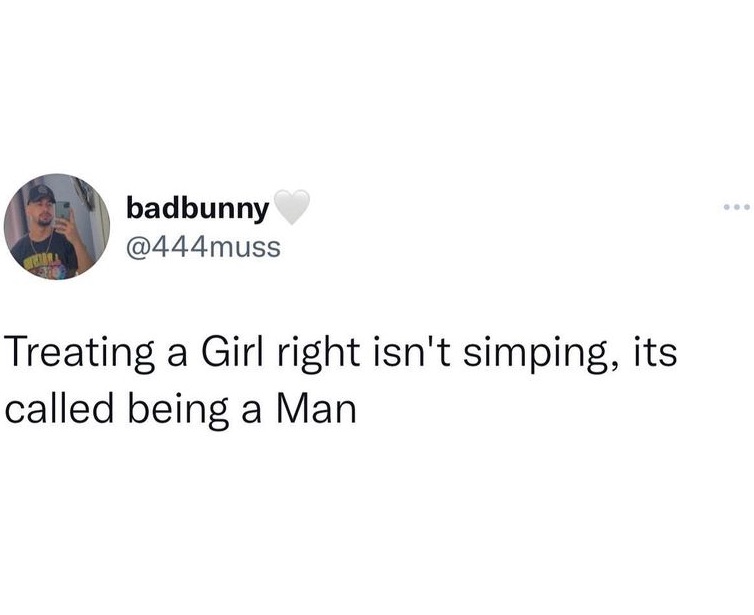Click the white heart emoji beside badbunny
754x615 pixels.
(x=291, y=207)
